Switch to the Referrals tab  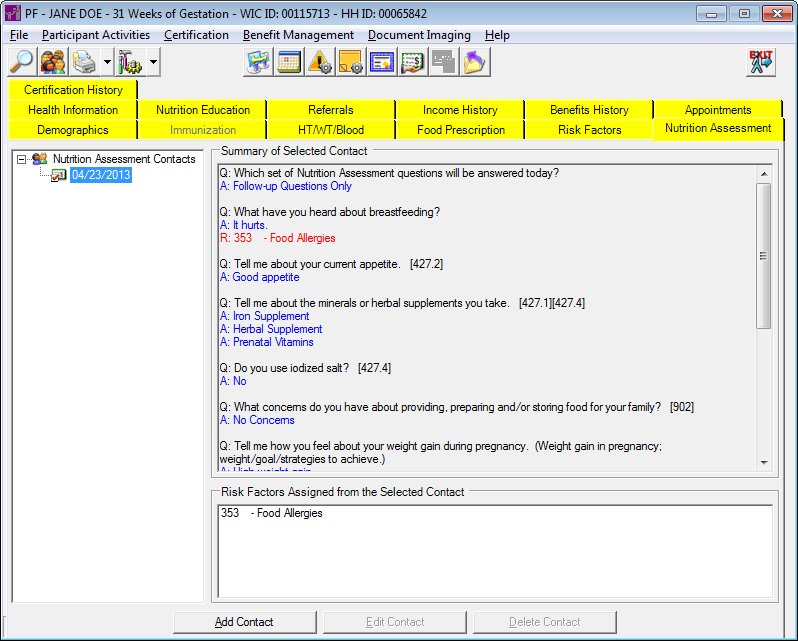331,110
